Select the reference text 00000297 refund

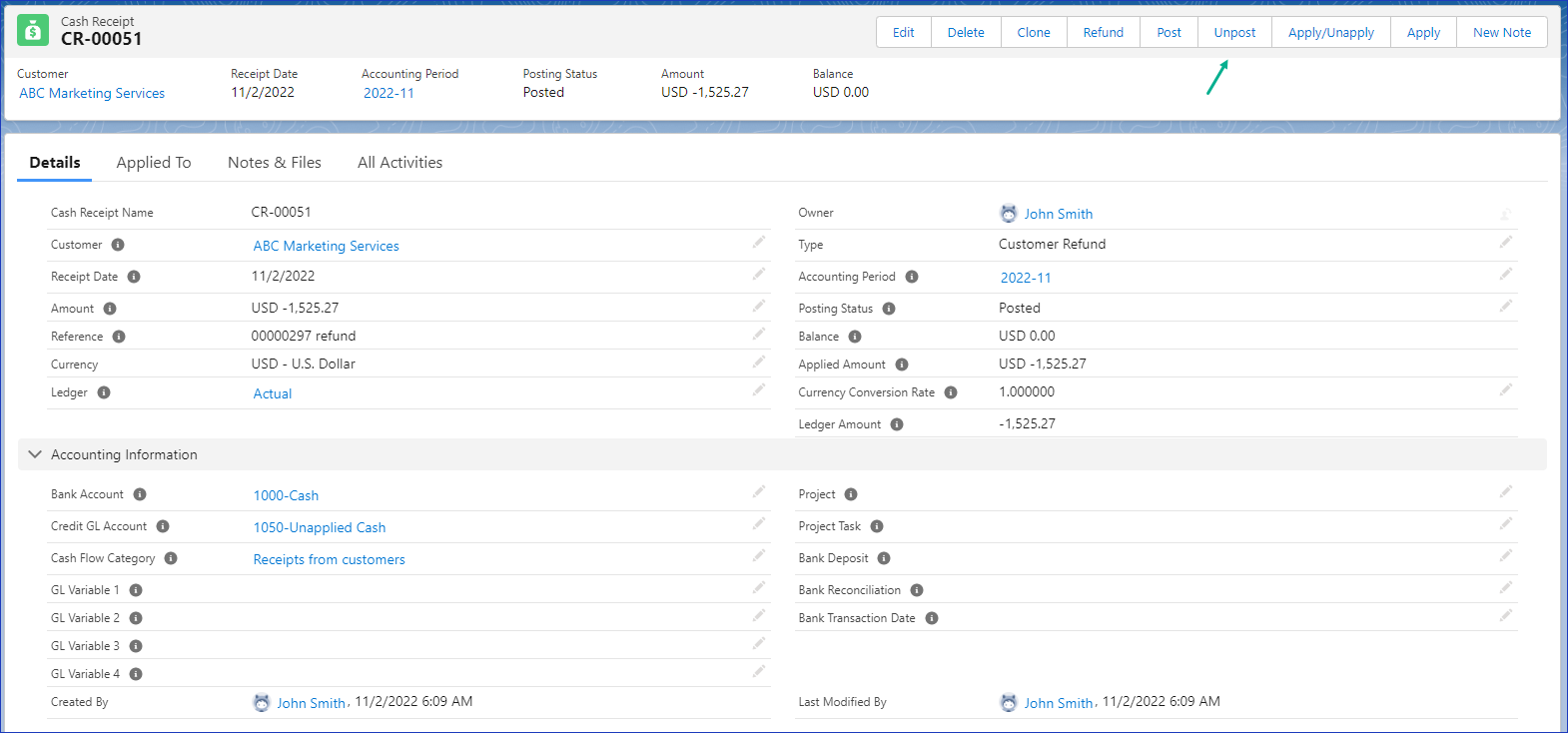click(x=304, y=336)
